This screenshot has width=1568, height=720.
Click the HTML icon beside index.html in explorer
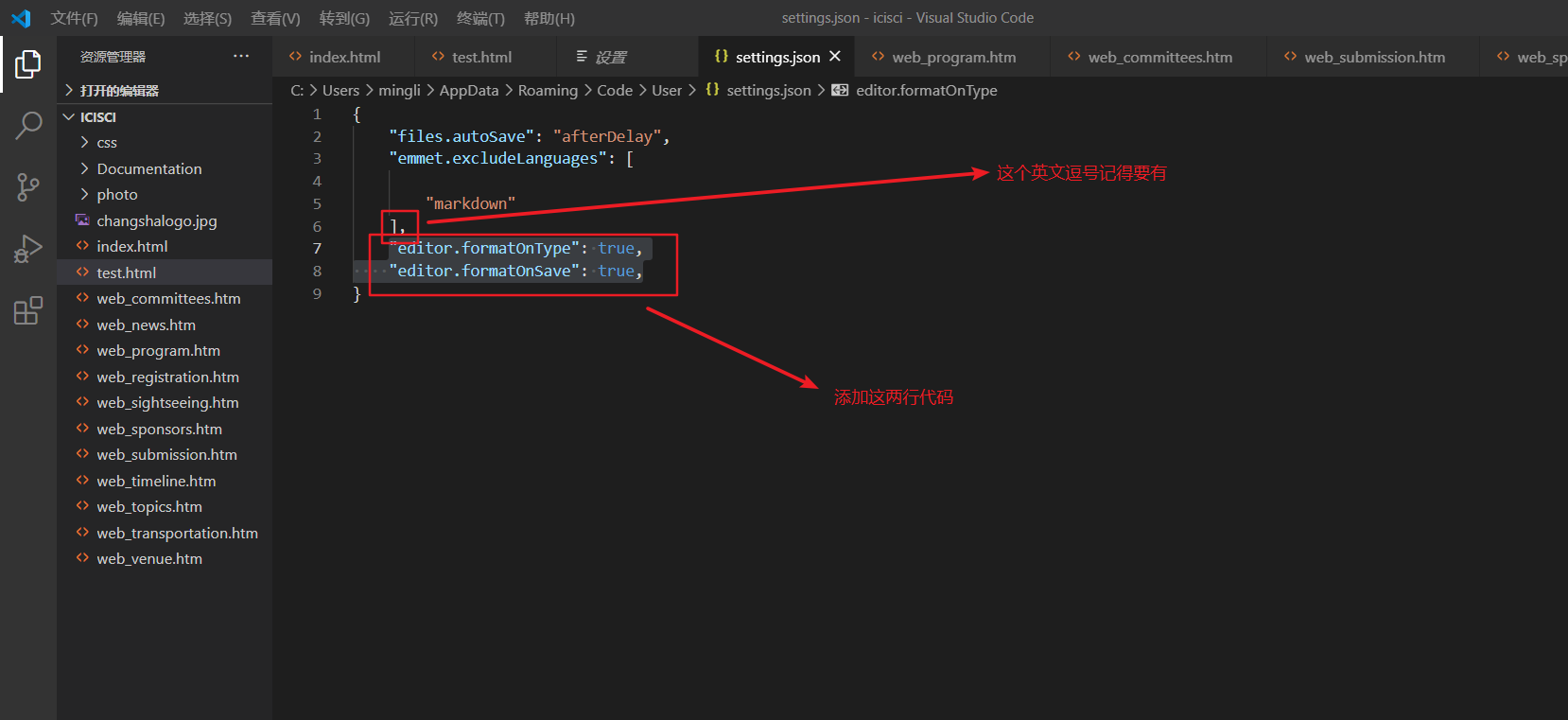82,246
